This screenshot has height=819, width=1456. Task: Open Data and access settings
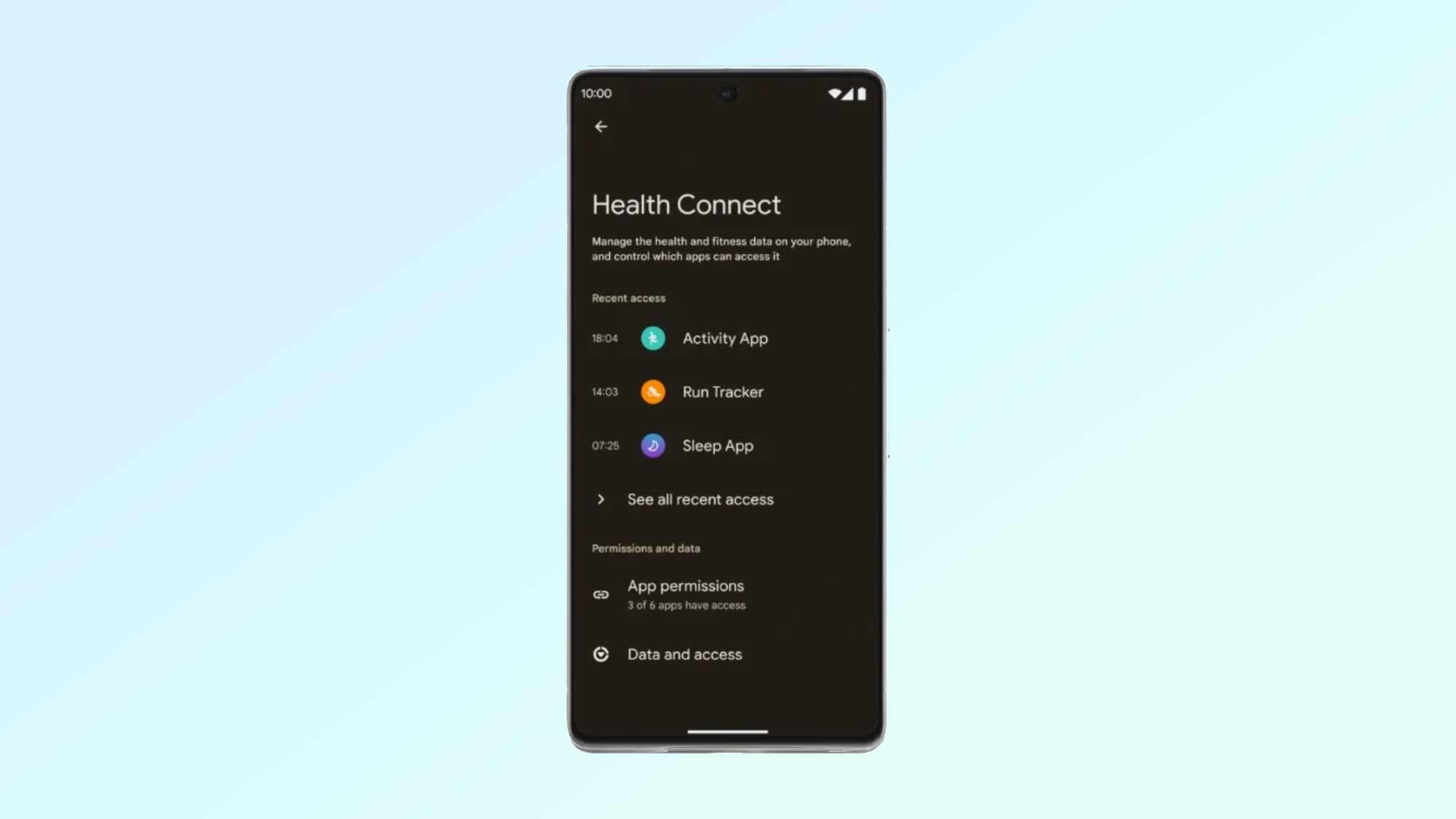(x=684, y=653)
